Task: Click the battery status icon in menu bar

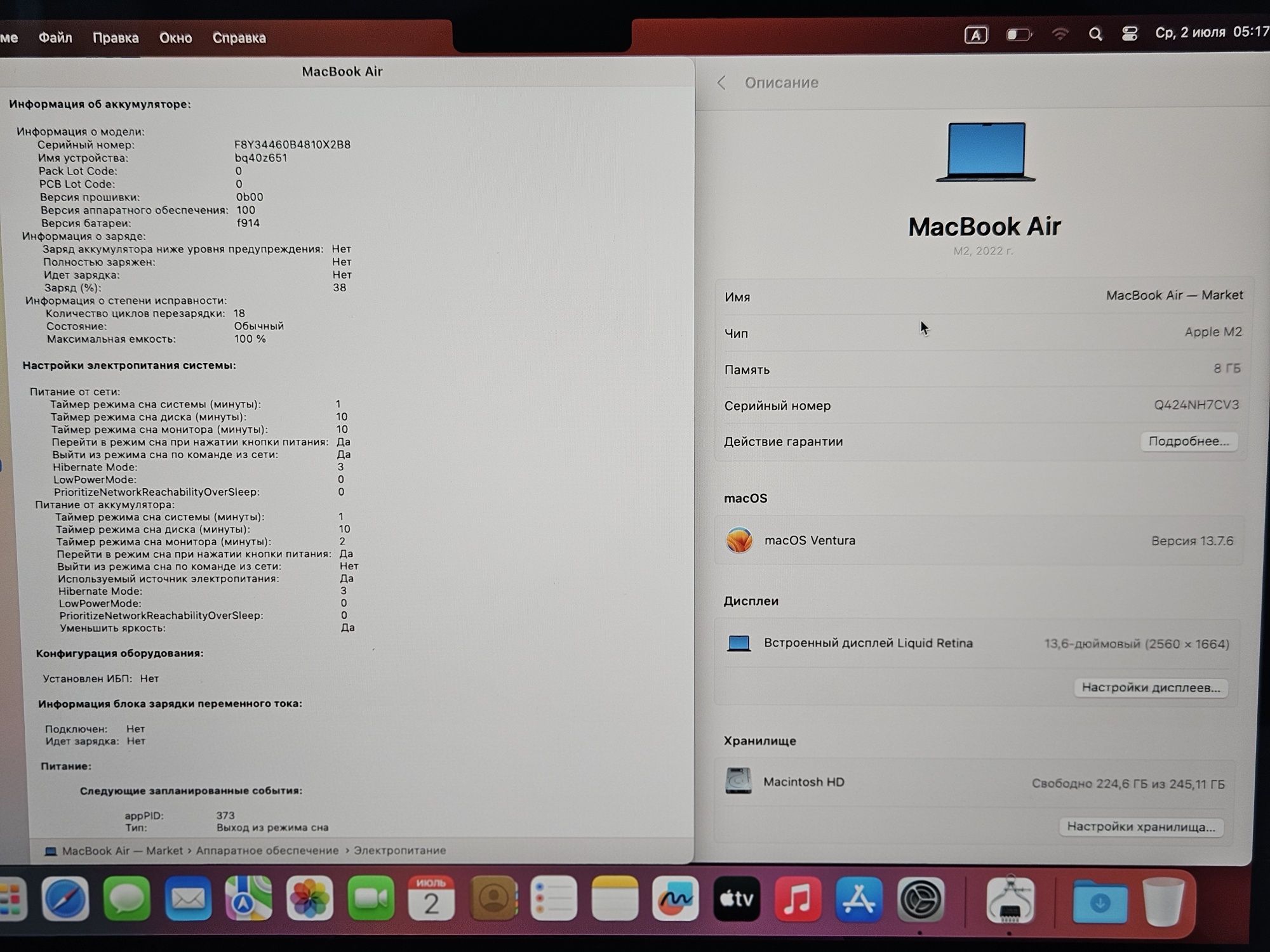Action: (1019, 34)
